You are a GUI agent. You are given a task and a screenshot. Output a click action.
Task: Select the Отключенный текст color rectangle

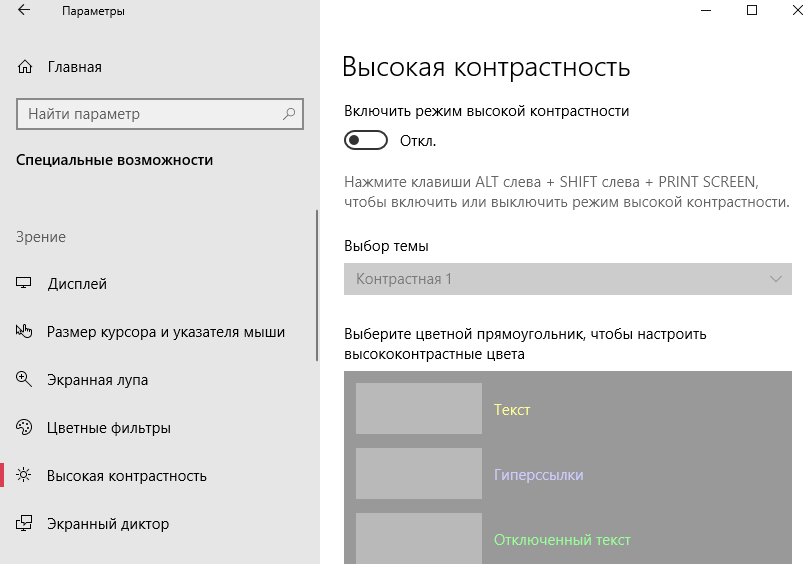coord(418,538)
